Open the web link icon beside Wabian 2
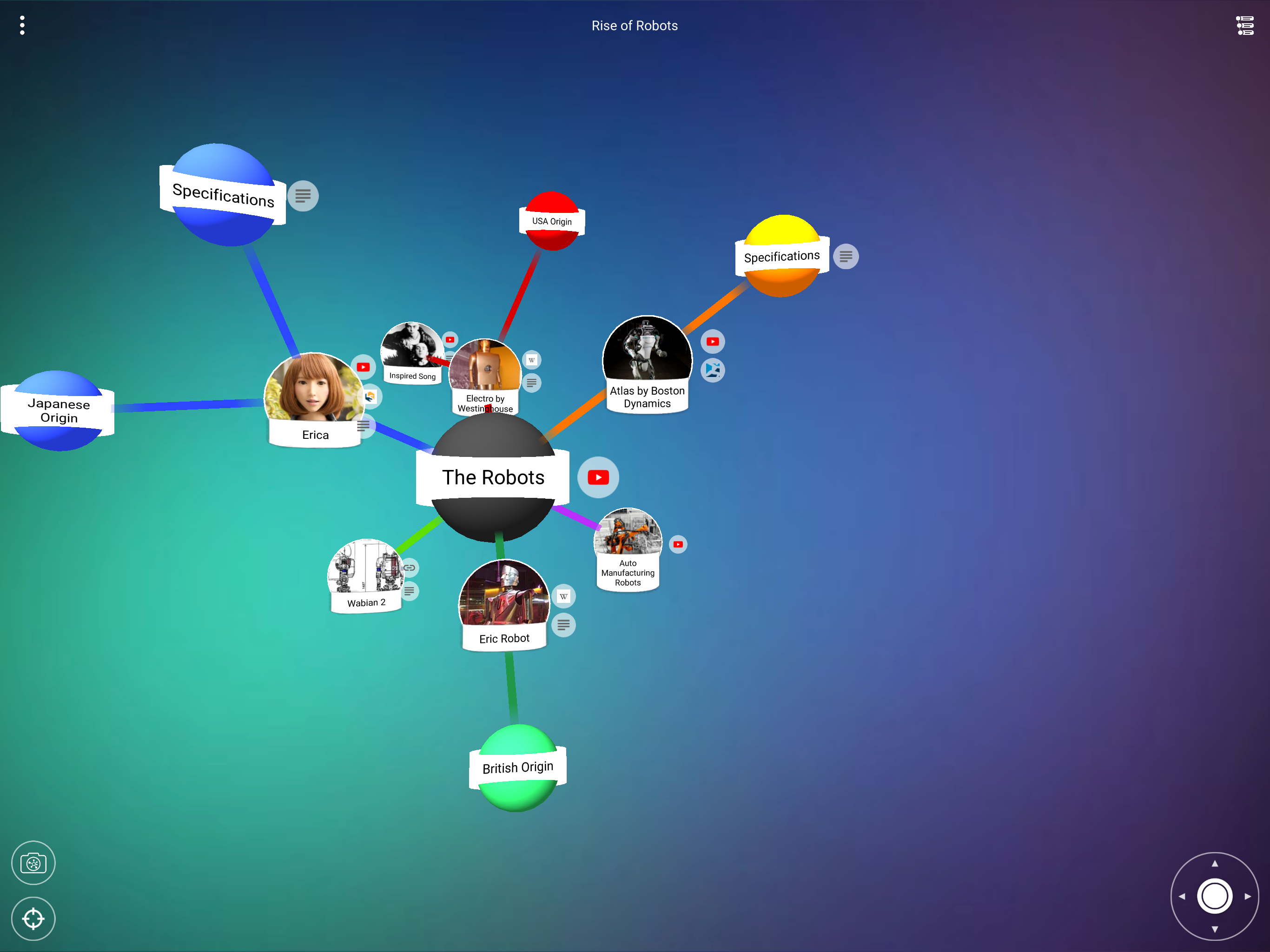The image size is (1270, 952). (409, 567)
